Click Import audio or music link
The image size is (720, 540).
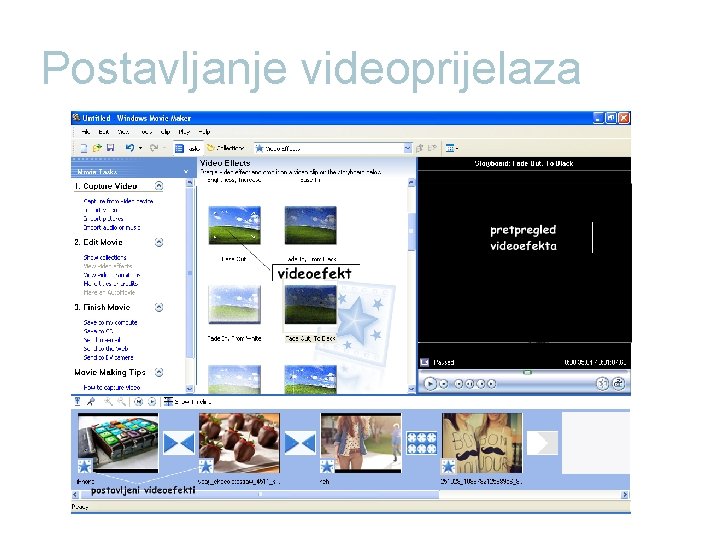point(112,227)
